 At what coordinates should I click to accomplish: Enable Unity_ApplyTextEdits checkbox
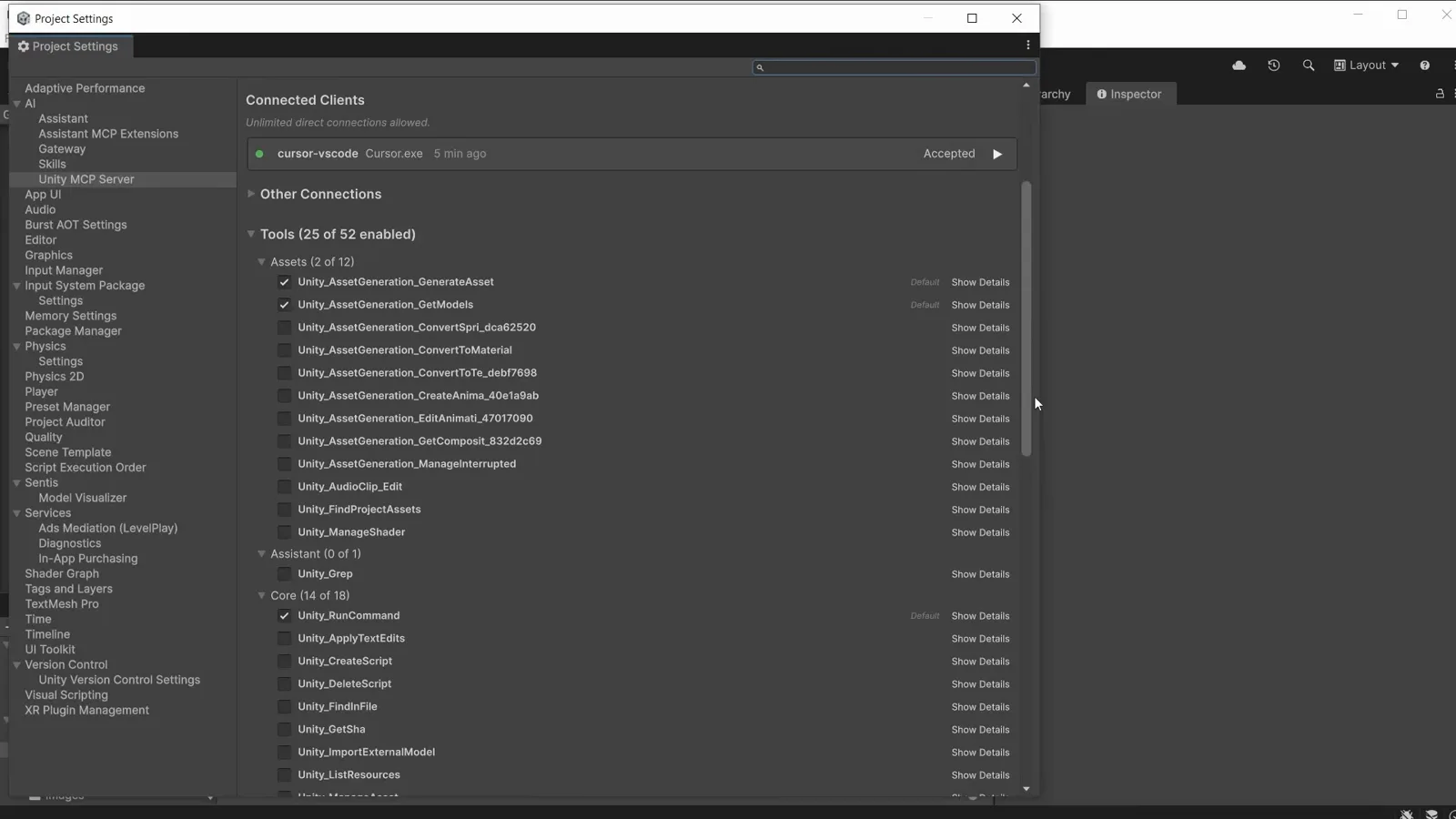[284, 639]
